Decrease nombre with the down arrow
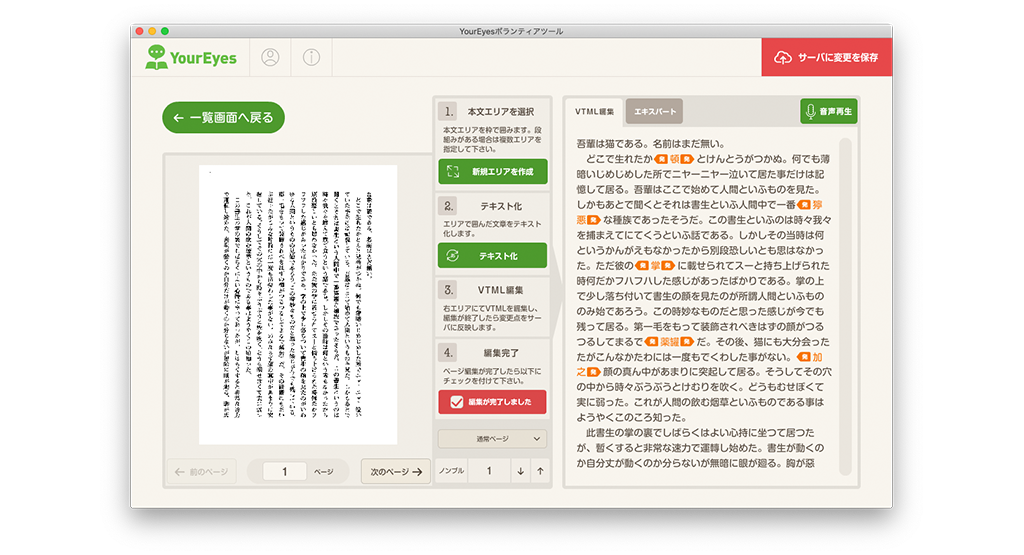1024x555 pixels. click(520, 471)
